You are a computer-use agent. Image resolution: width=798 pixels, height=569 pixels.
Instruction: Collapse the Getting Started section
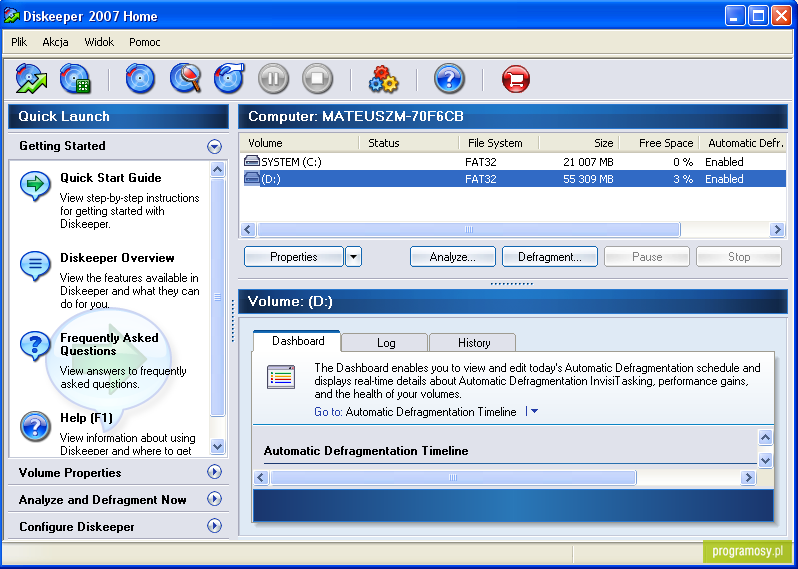[214, 147]
